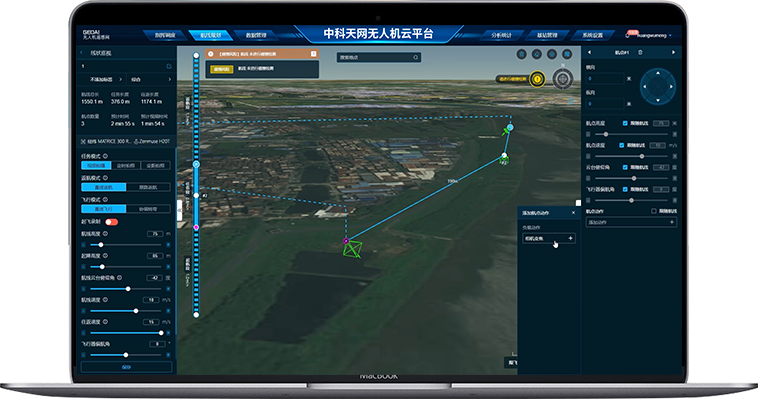The height and width of the screenshot is (399, 758).
Task: Click the 起降高度 slider handle
Action: pos(102,266)
